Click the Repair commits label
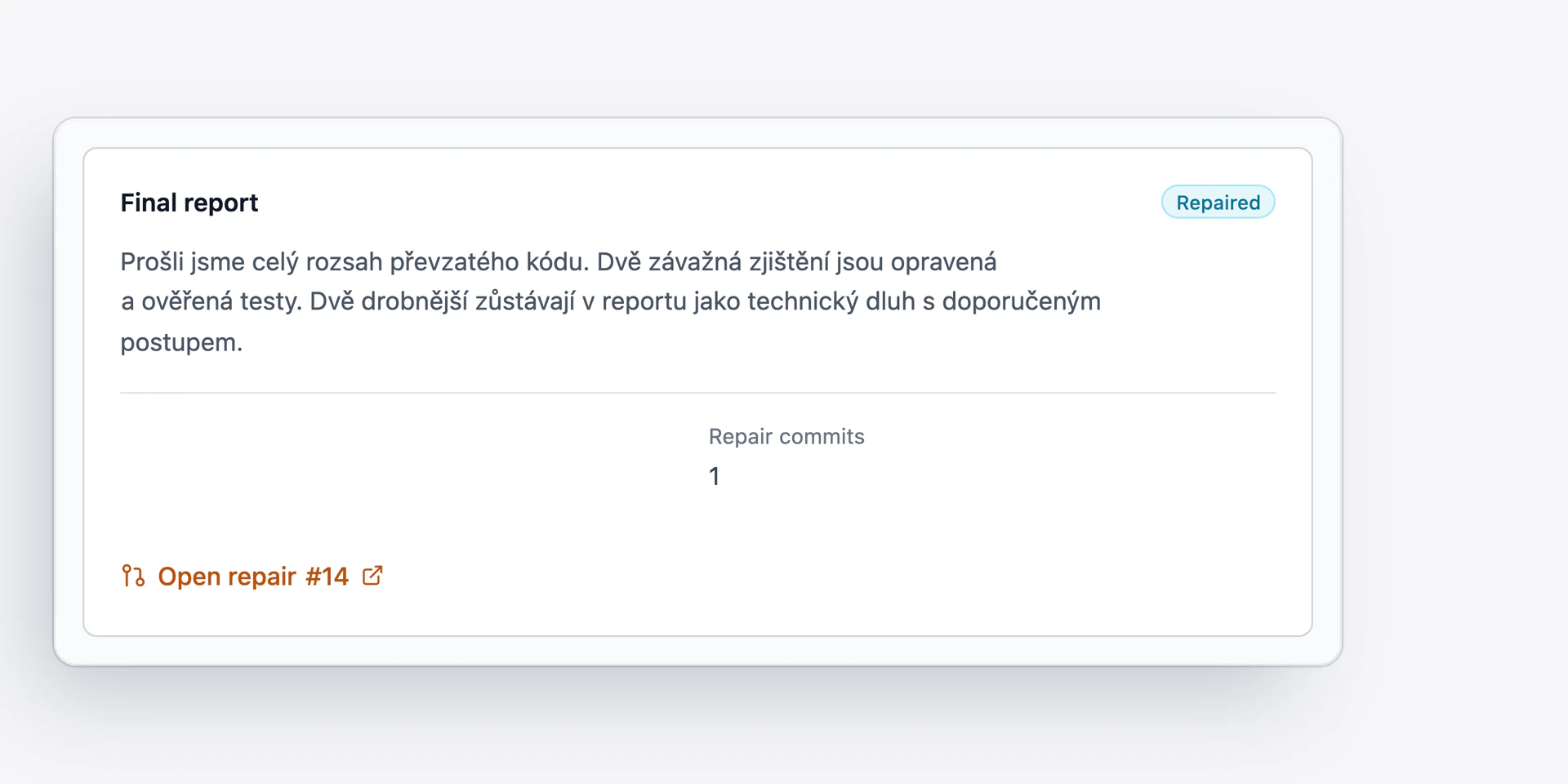 pyautogui.click(x=786, y=437)
